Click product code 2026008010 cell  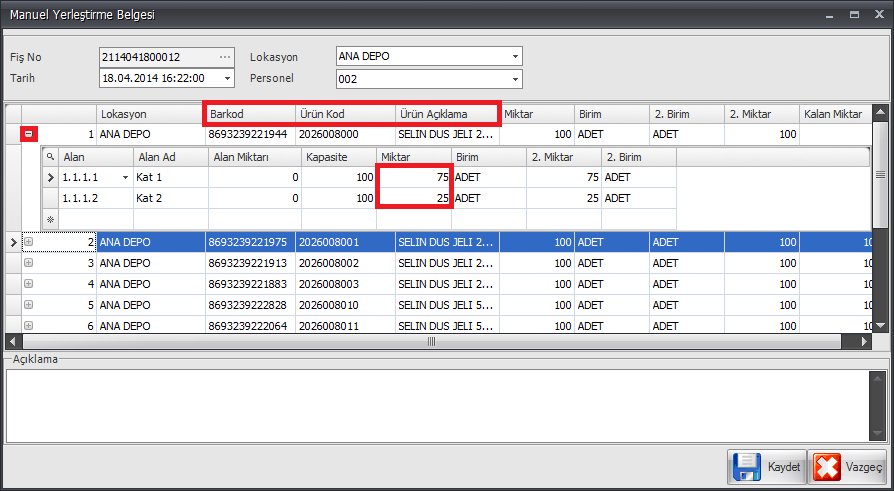click(x=346, y=305)
